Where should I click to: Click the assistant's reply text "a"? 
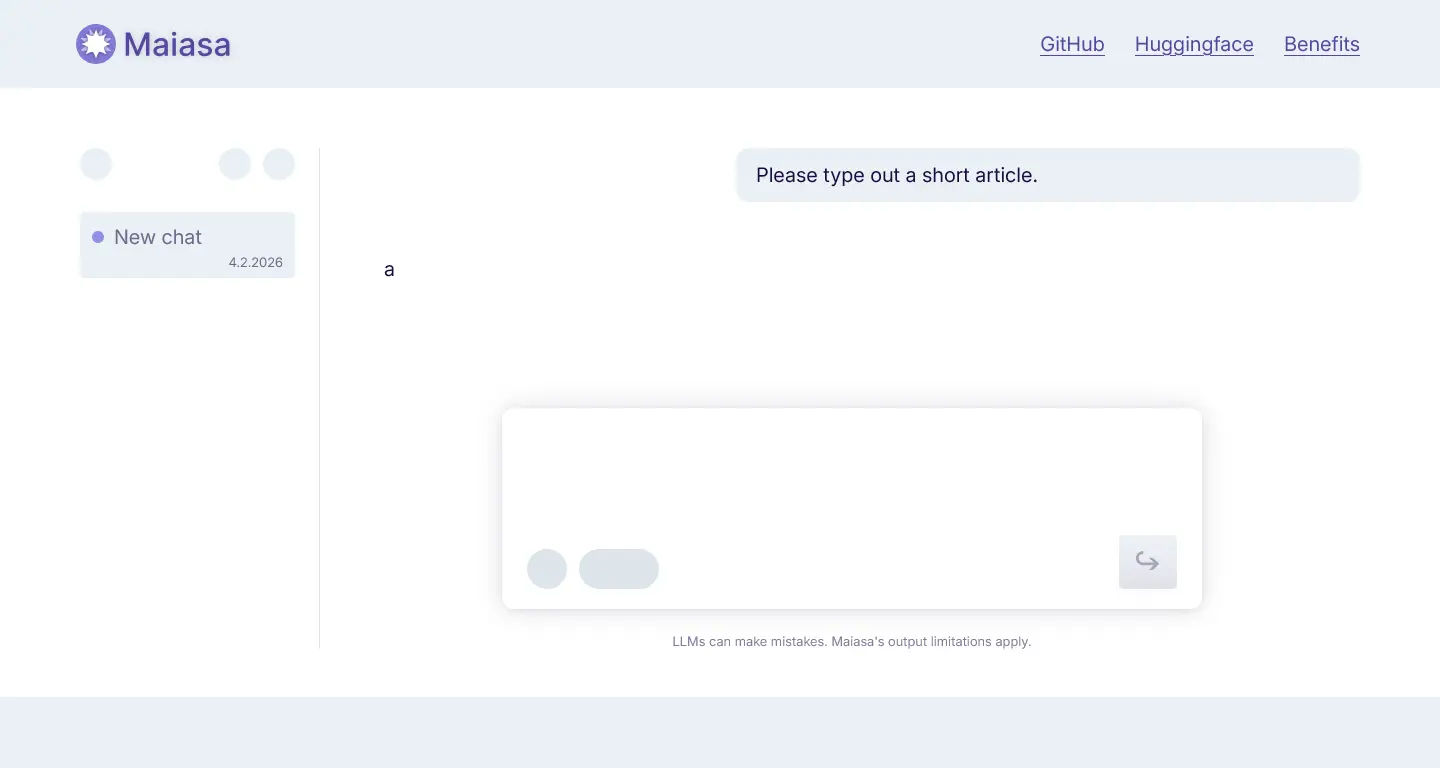click(389, 270)
